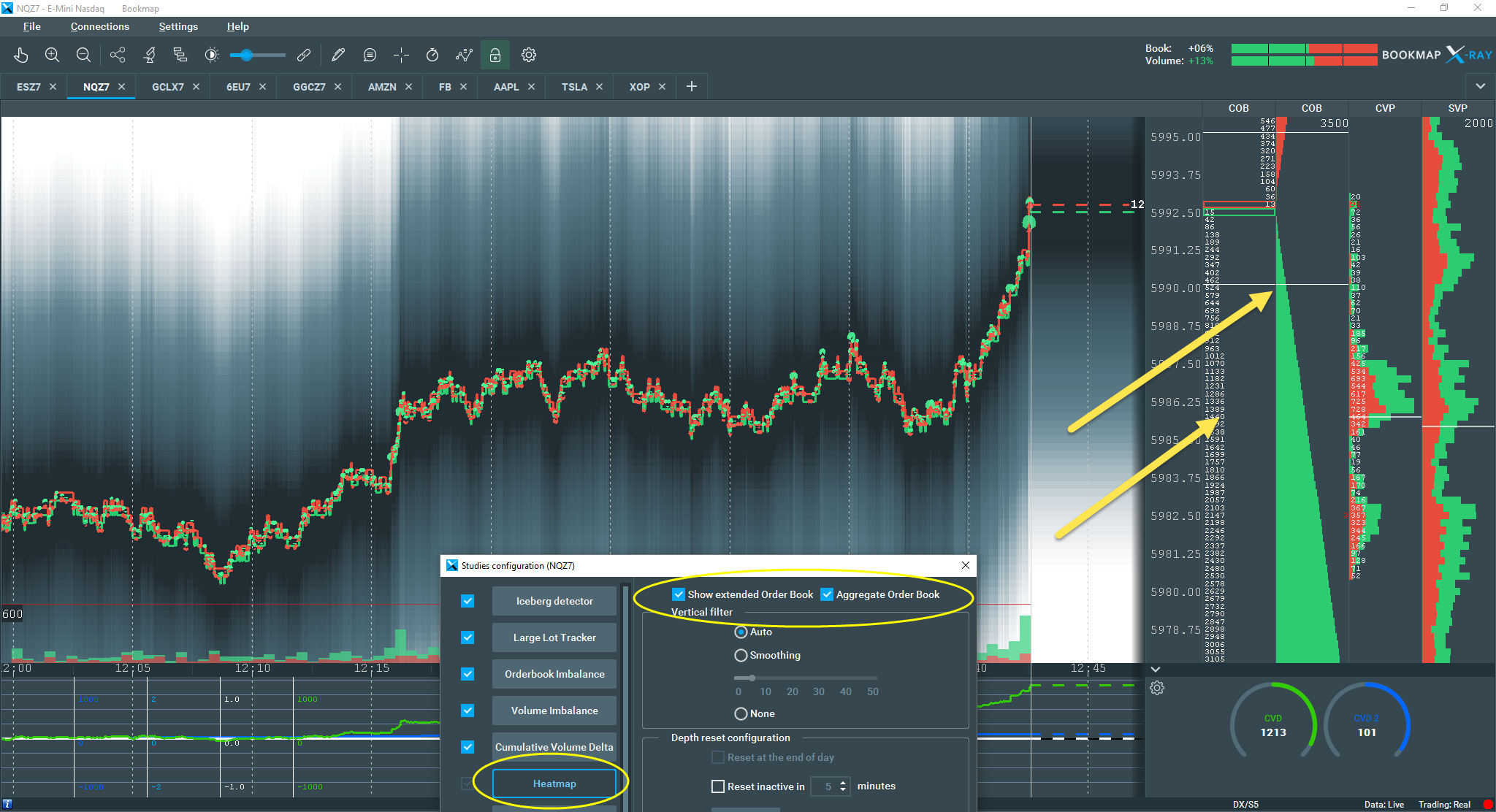Collapse the widget panel chevron

pos(1155,669)
